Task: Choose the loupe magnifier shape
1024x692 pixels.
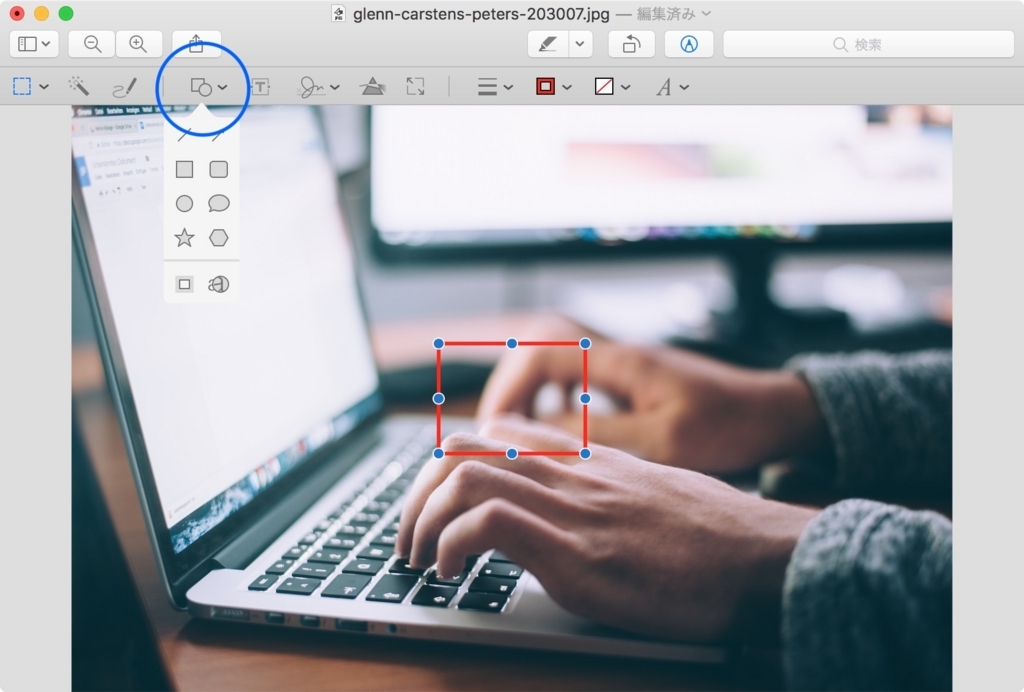Action: coord(219,284)
